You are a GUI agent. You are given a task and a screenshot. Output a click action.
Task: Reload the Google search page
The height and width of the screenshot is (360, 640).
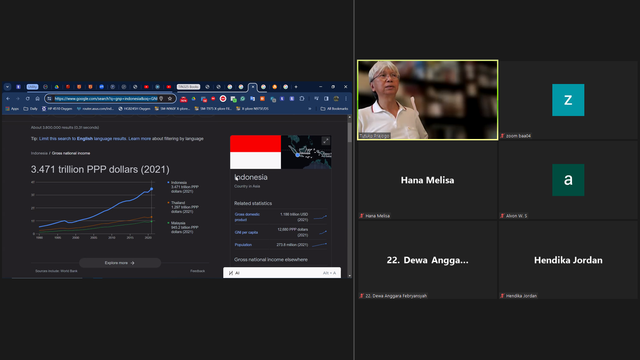point(27,98)
